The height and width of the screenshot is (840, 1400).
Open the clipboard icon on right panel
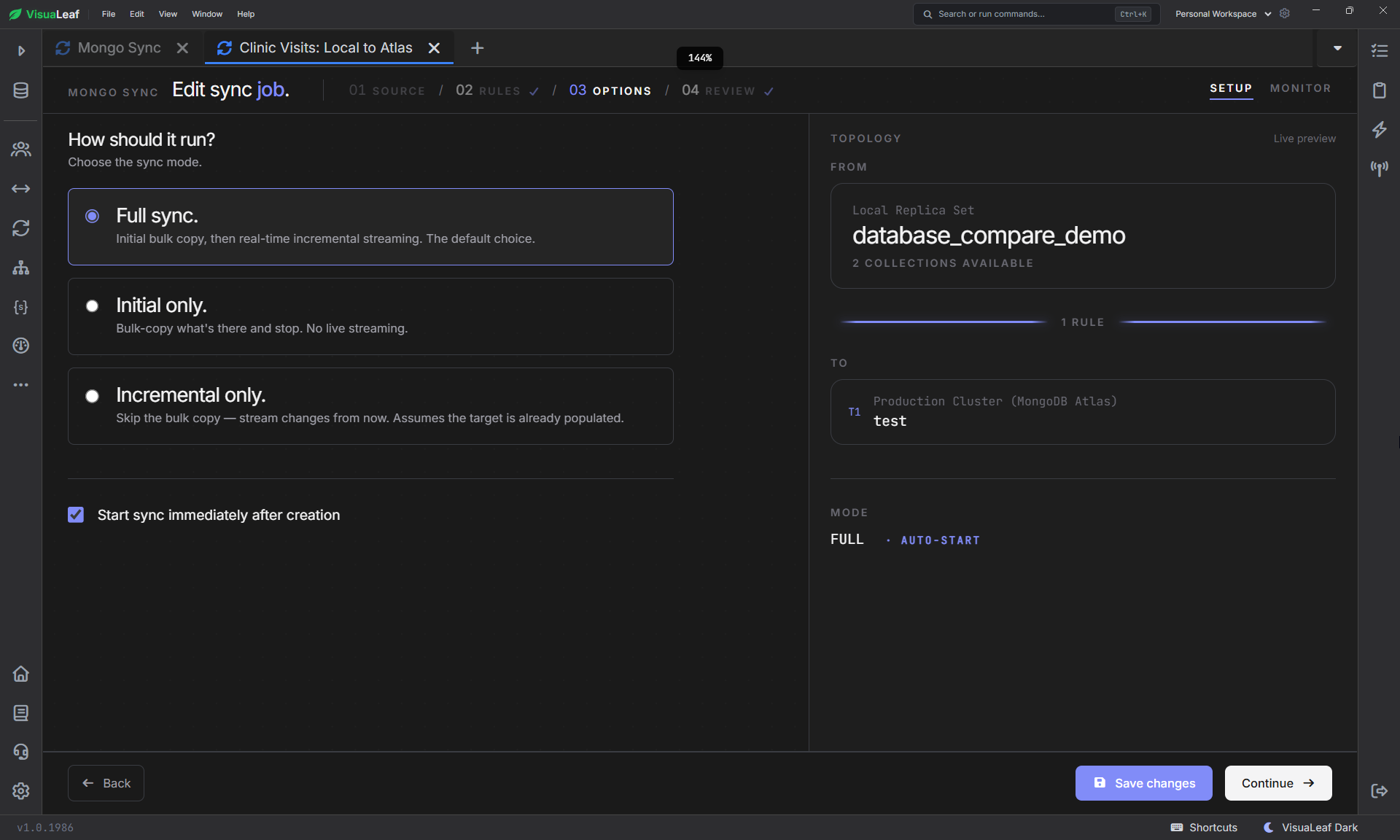[x=1379, y=90]
